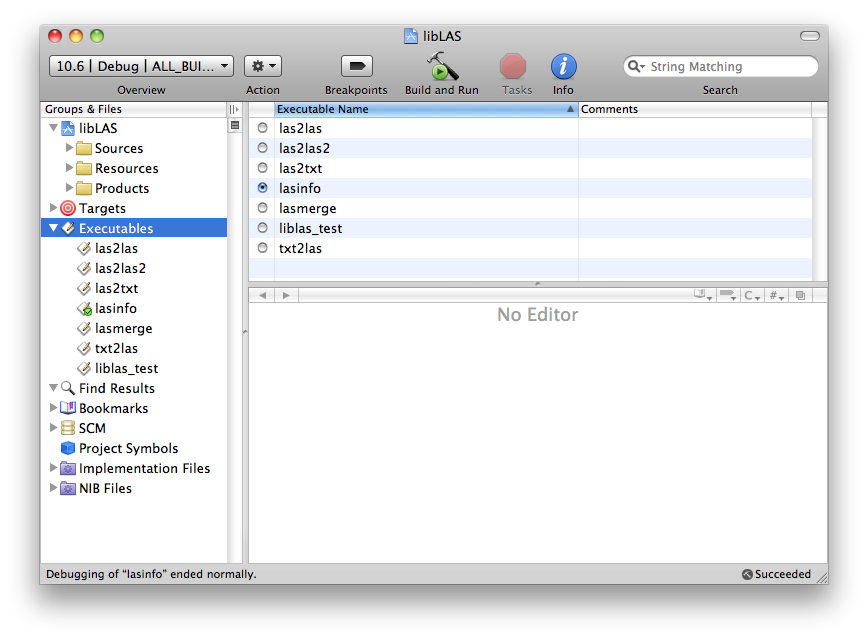Select the txt2las radio button
This screenshot has width=868, height=639.
pyautogui.click(x=263, y=248)
